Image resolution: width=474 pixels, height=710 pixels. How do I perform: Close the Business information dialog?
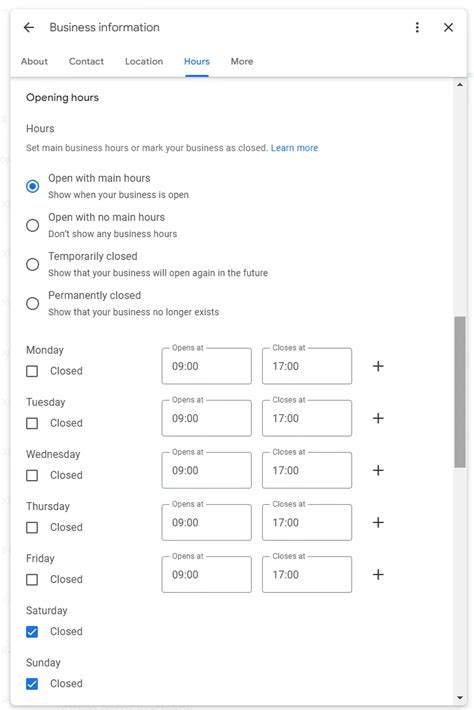coord(448,28)
